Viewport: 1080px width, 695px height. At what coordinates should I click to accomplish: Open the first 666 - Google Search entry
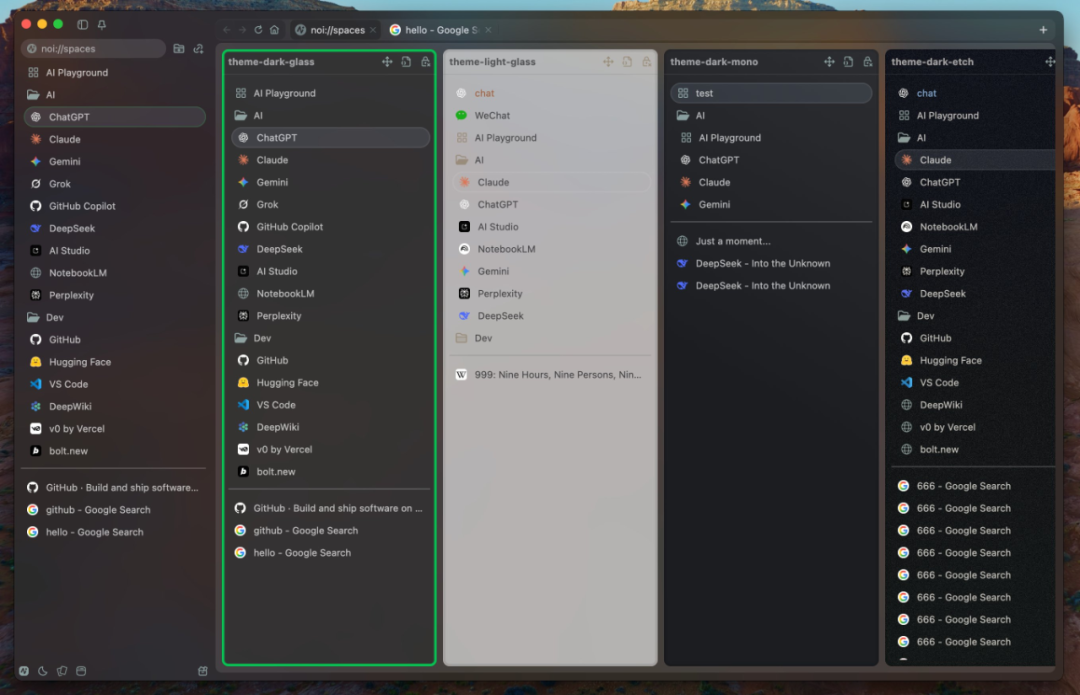pyautogui.click(x=975, y=486)
